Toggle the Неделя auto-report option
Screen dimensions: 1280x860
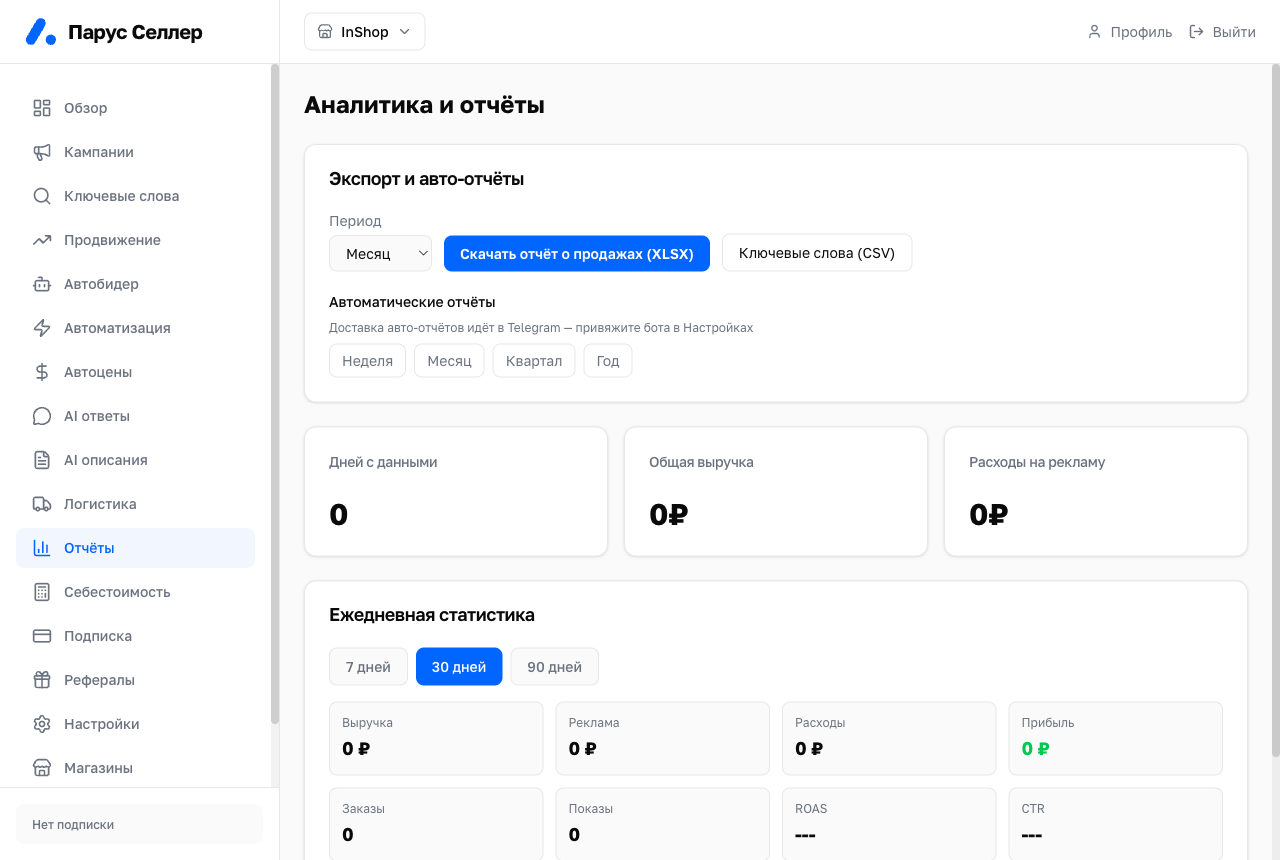367,361
